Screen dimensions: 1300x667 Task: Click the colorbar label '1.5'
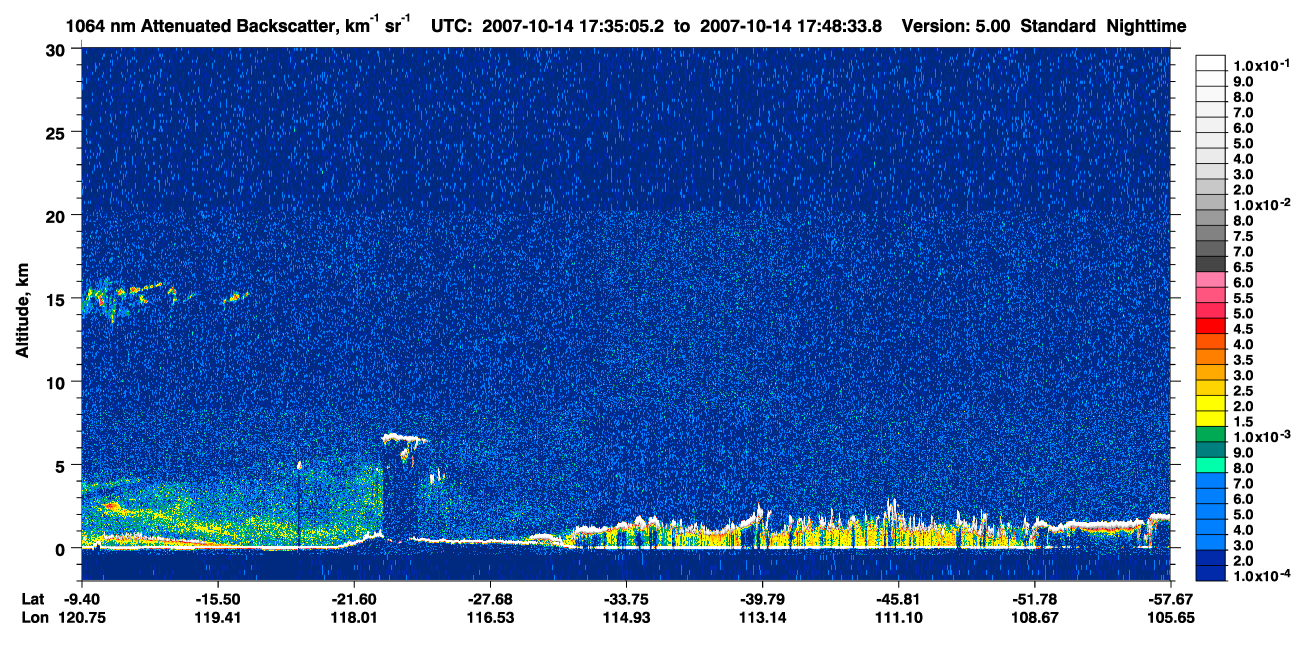click(1243, 422)
